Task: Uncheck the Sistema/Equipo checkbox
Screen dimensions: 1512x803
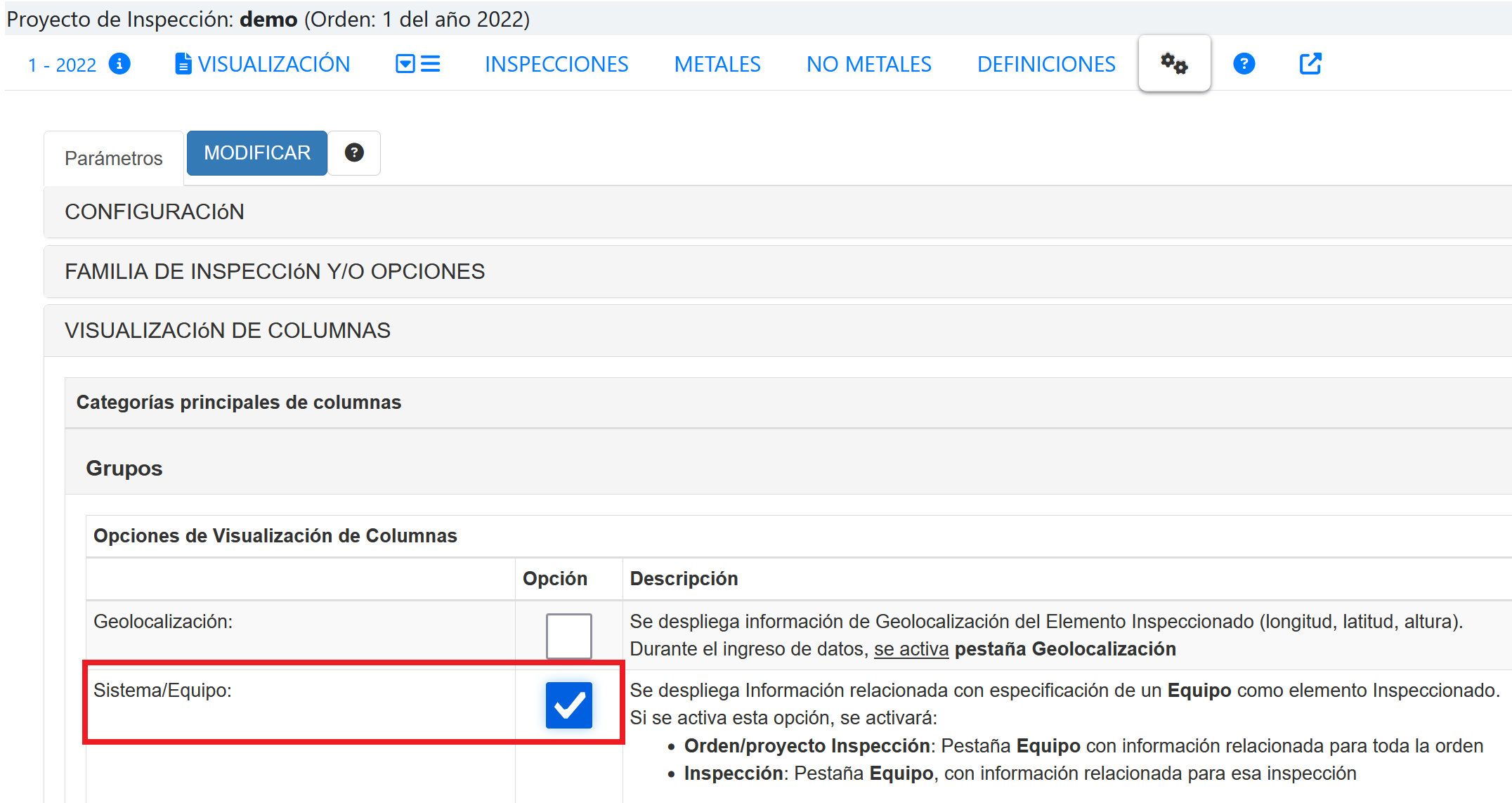Action: point(568,705)
